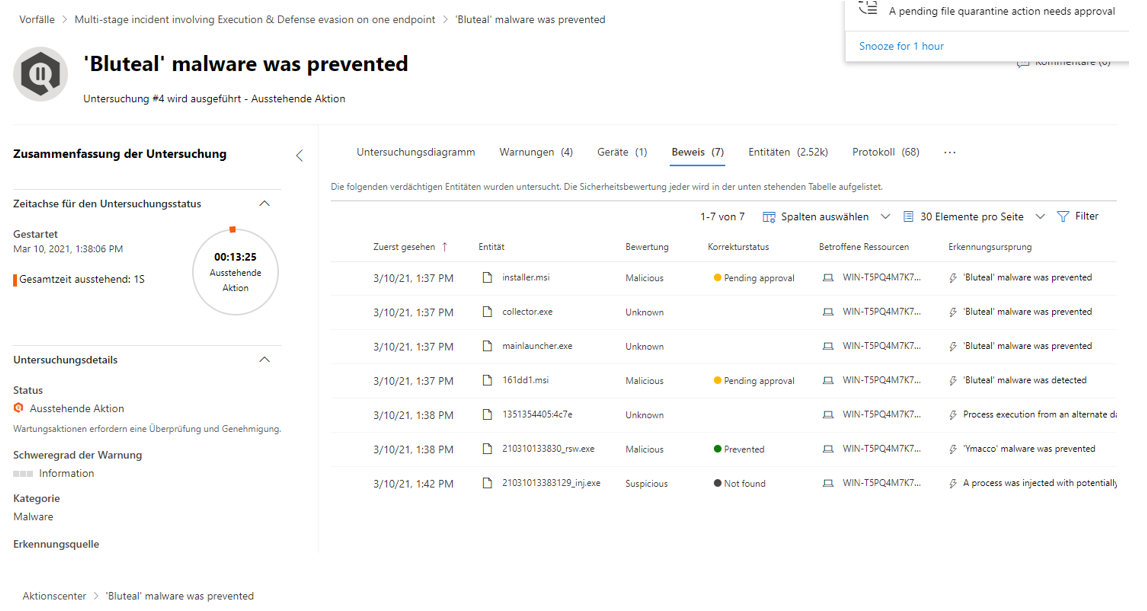Screen dimensions: 1147x611
Task: Click the file icon for 161dd1.msi
Action: coord(487,381)
